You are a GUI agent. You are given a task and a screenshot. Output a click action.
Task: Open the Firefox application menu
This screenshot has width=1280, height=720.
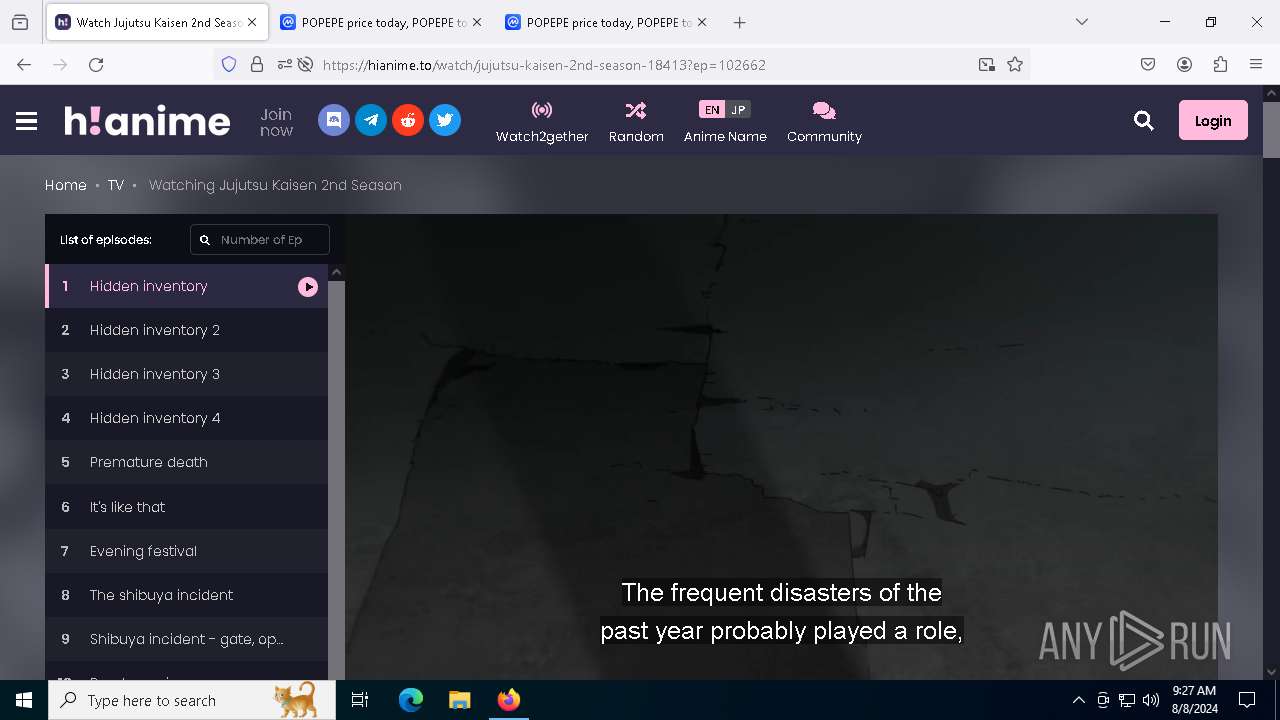(x=1256, y=64)
